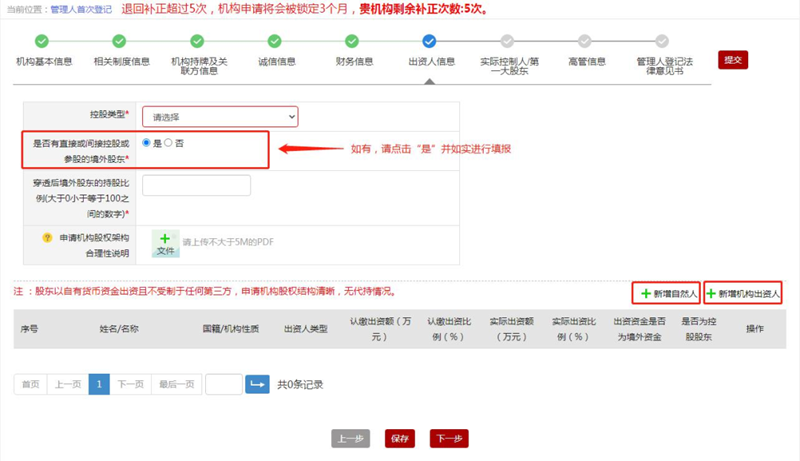Click 新增机构出资人 button
Screen dimensions: 800x461
point(742,293)
